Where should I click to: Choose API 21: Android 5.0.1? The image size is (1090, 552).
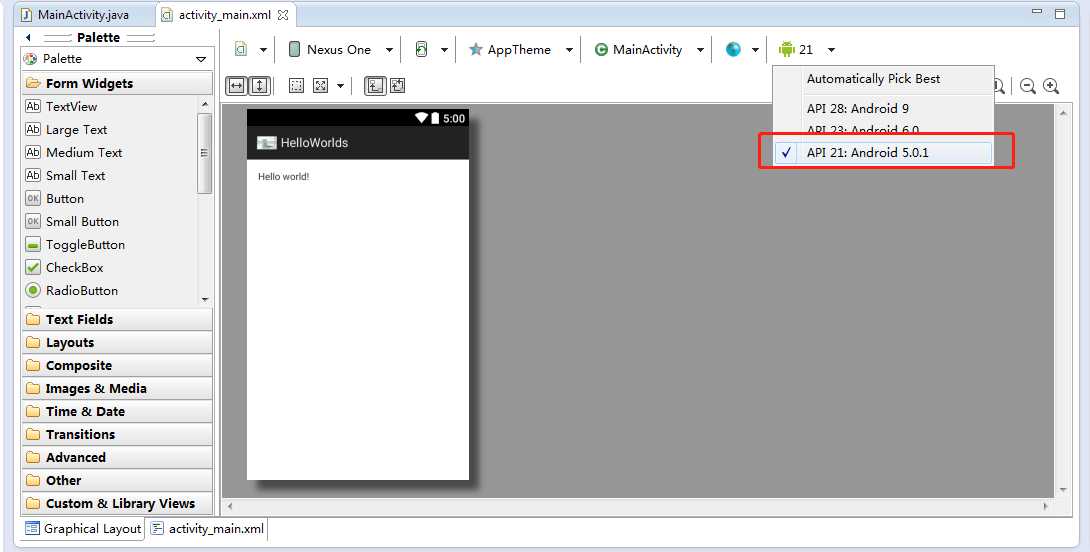[x=884, y=153]
